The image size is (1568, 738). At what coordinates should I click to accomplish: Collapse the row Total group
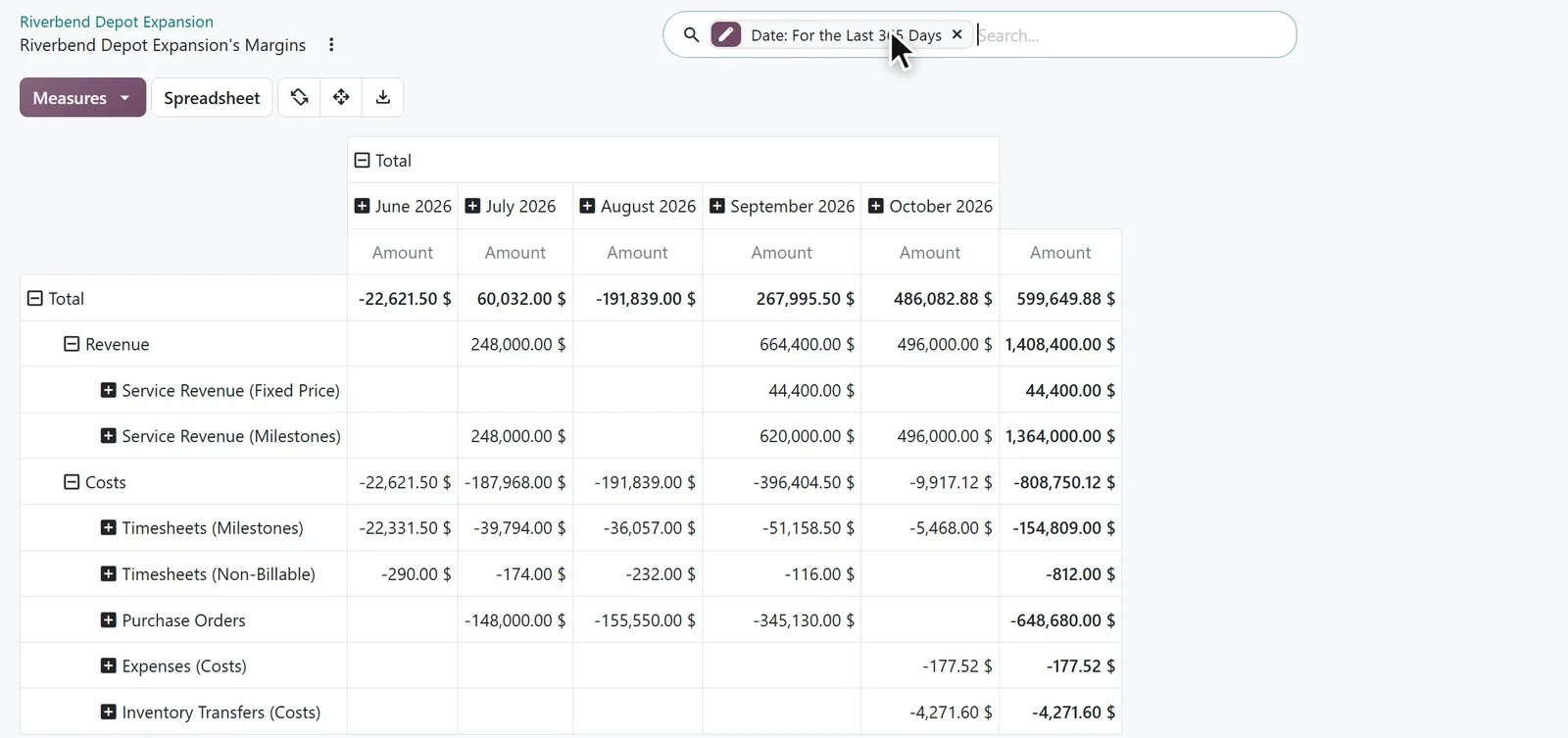click(34, 298)
